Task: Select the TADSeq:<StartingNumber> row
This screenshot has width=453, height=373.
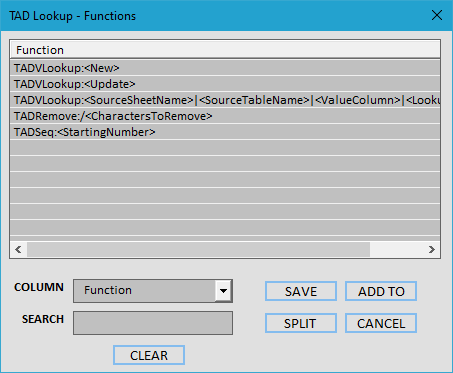Action: [x=225, y=132]
